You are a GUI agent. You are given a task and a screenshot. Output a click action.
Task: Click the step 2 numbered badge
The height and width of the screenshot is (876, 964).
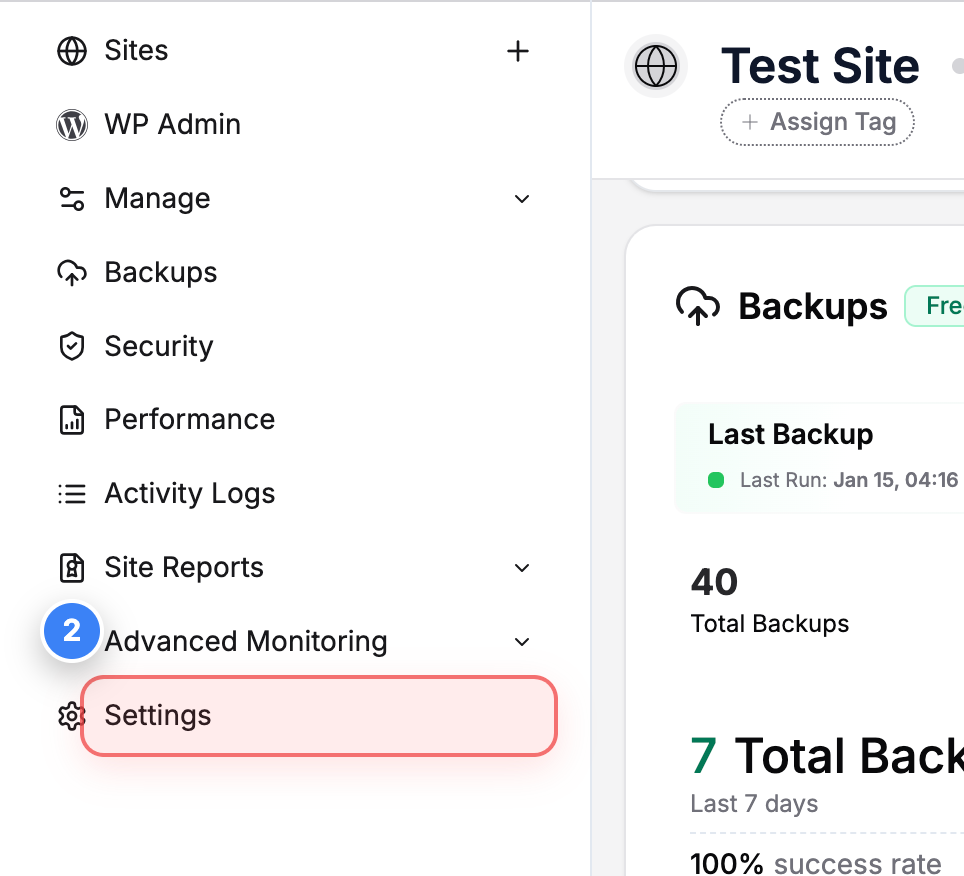(x=71, y=631)
